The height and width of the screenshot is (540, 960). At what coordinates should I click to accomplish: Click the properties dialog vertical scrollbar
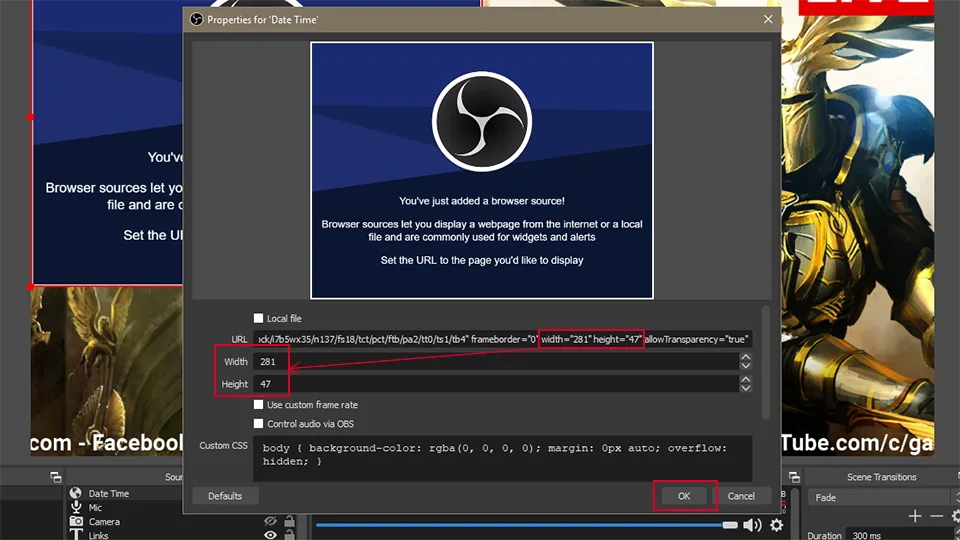(765, 362)
